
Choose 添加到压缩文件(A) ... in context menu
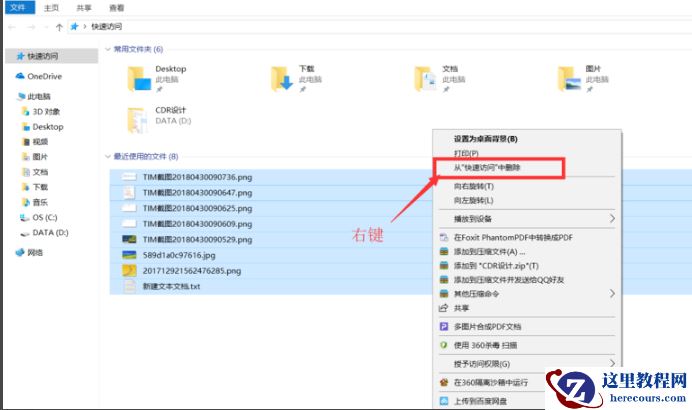pos(489,252)
